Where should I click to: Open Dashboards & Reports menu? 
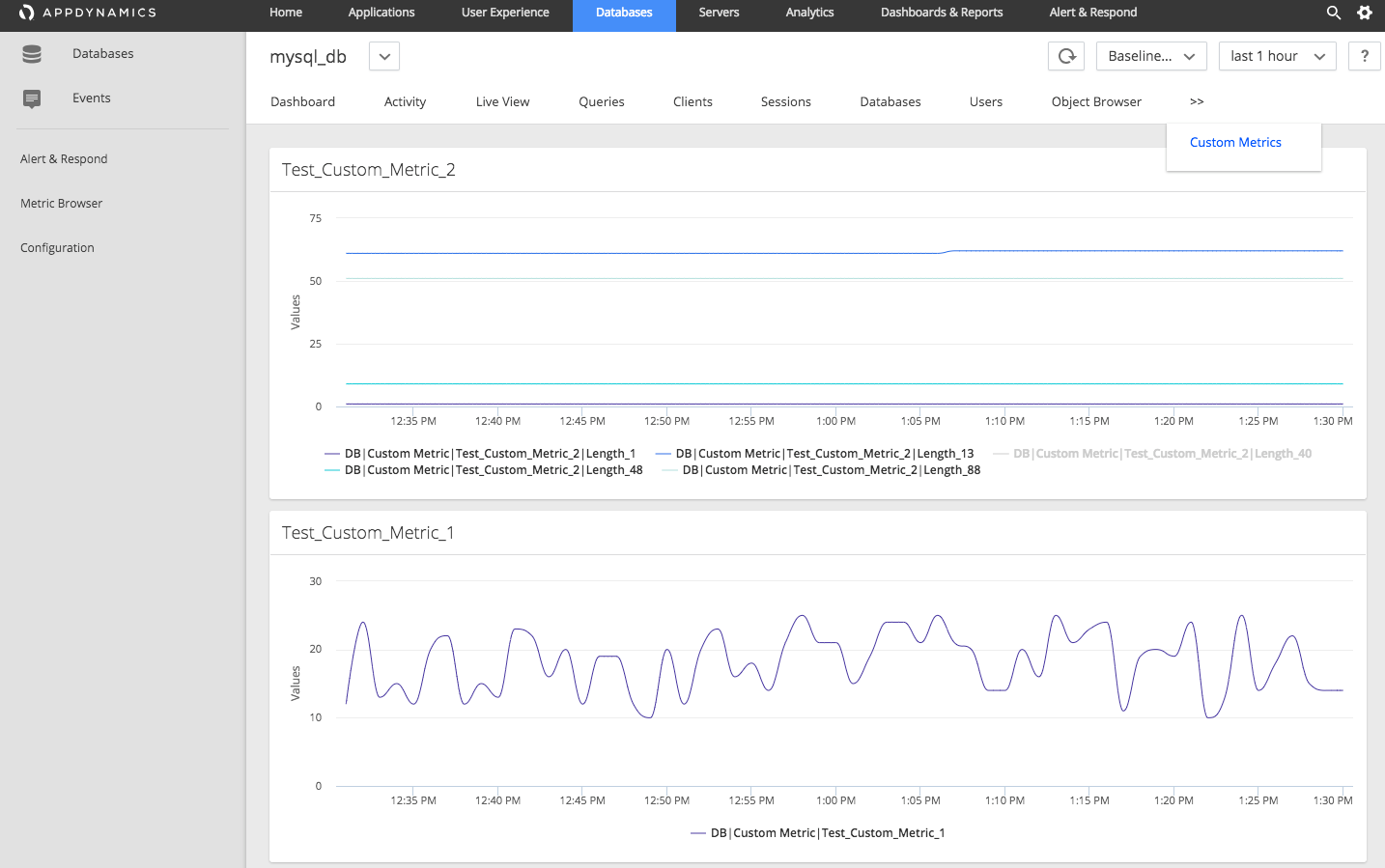tap(942, 13)
